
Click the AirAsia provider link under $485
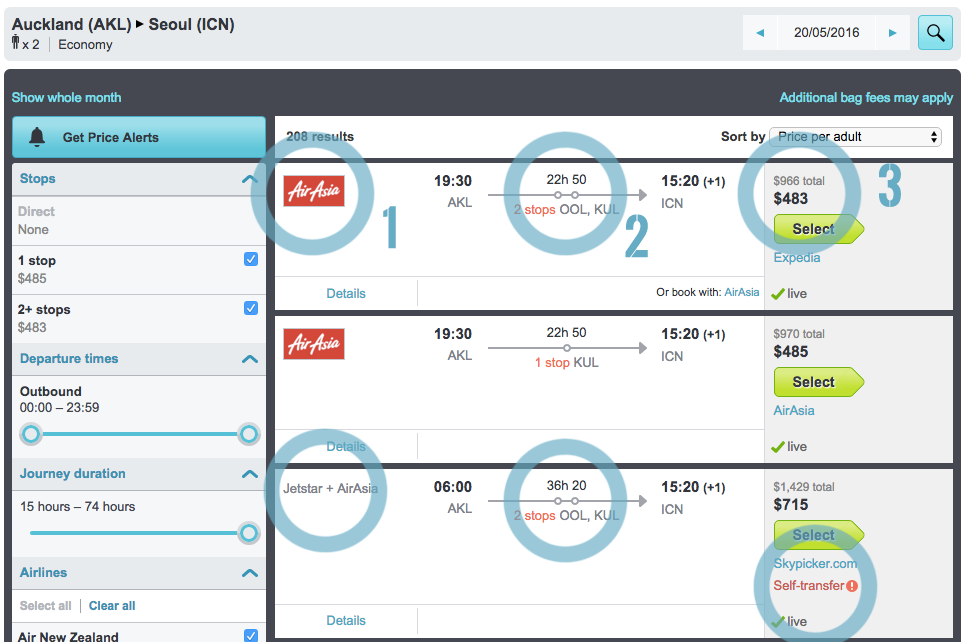click(794, 410)
